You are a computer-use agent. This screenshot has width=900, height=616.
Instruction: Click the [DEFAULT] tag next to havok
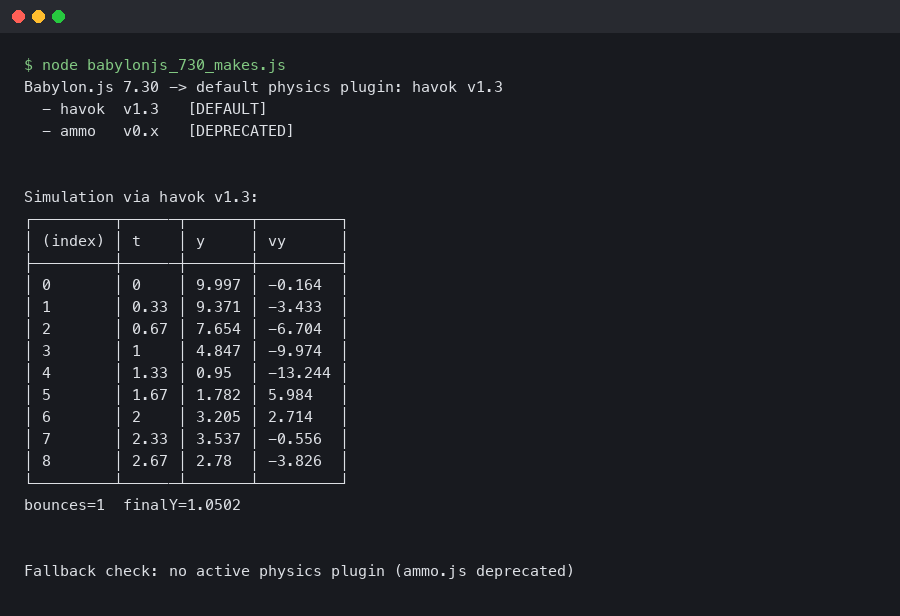pyautogui.click(x=227, y=109)
